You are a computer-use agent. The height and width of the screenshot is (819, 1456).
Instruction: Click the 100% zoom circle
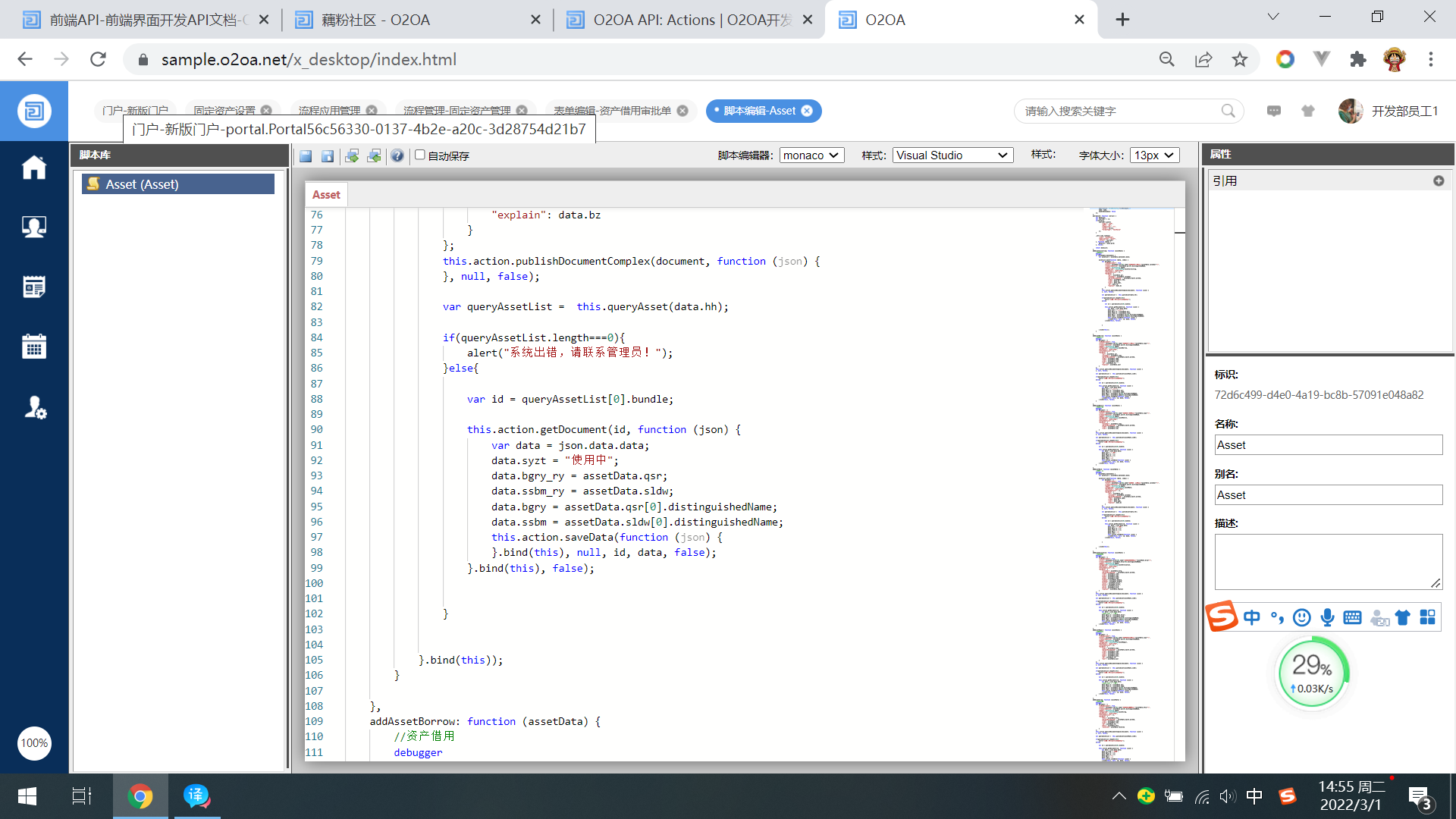[x=34, y=743]
